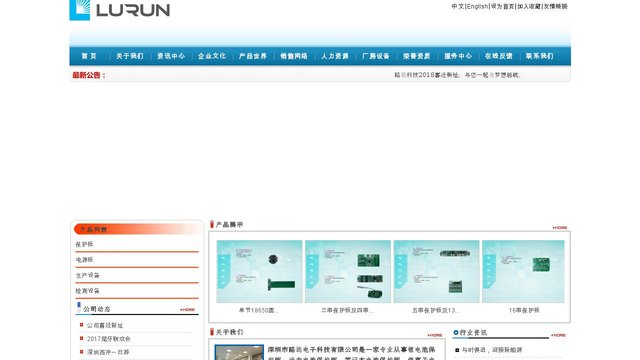Open 深圳西冲一日游 news item
The height and width of the screenshot is (360, 640).
click(x=108, y=352)
